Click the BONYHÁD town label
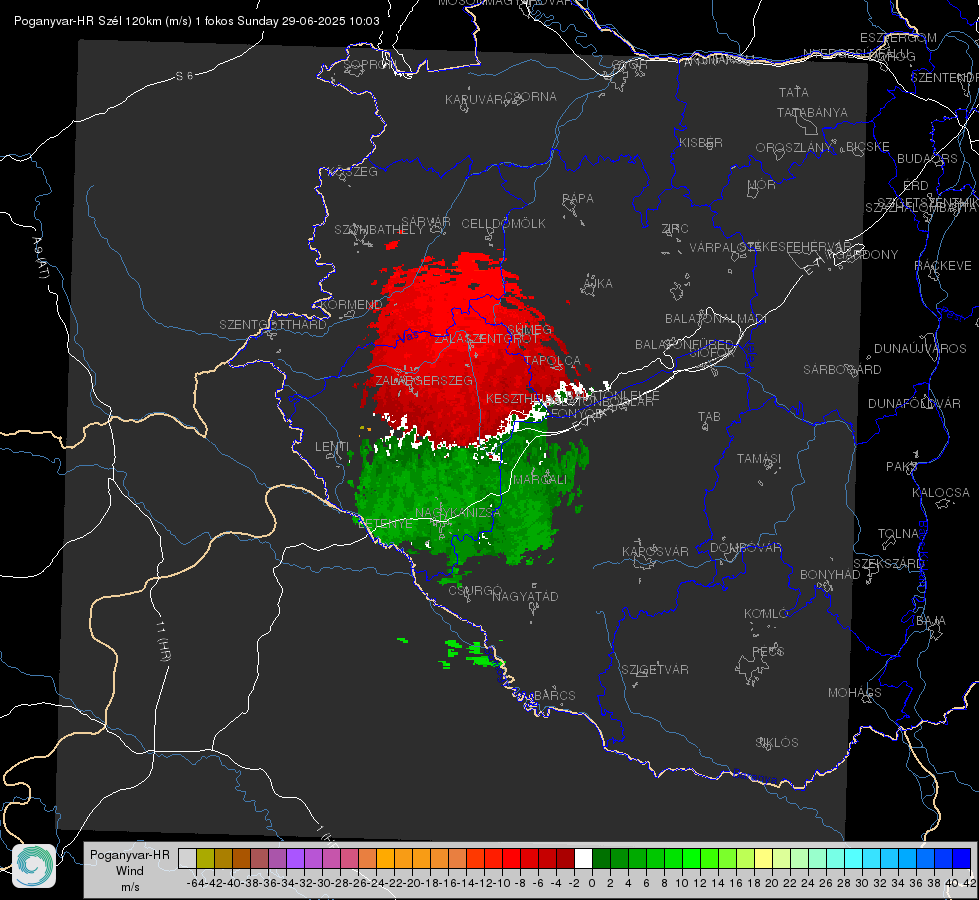This screenshot has height=900, width=979. click(830, 574)
